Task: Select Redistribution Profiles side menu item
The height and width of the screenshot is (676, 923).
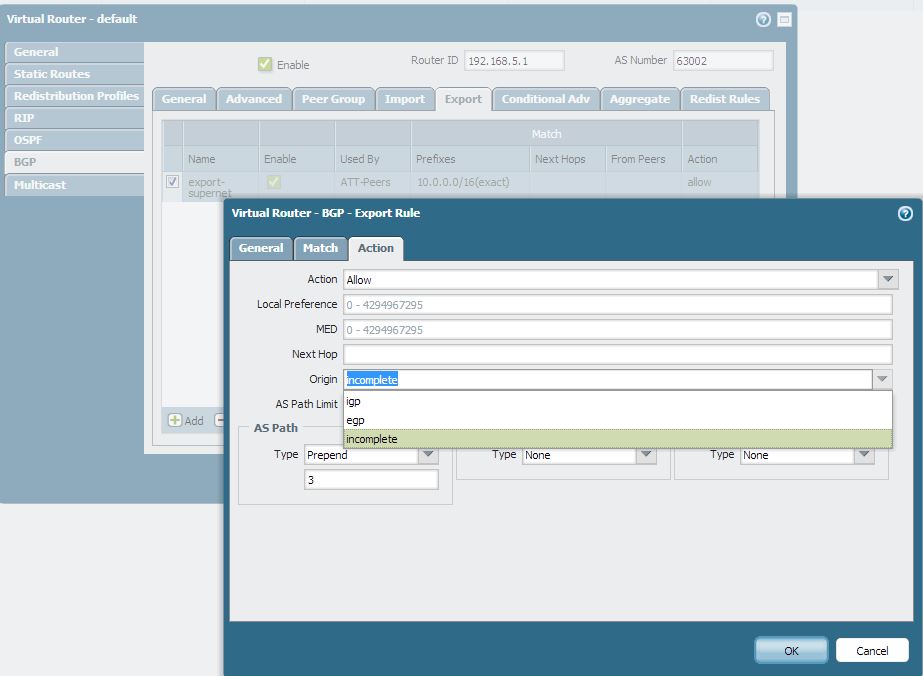Action: 74,96
